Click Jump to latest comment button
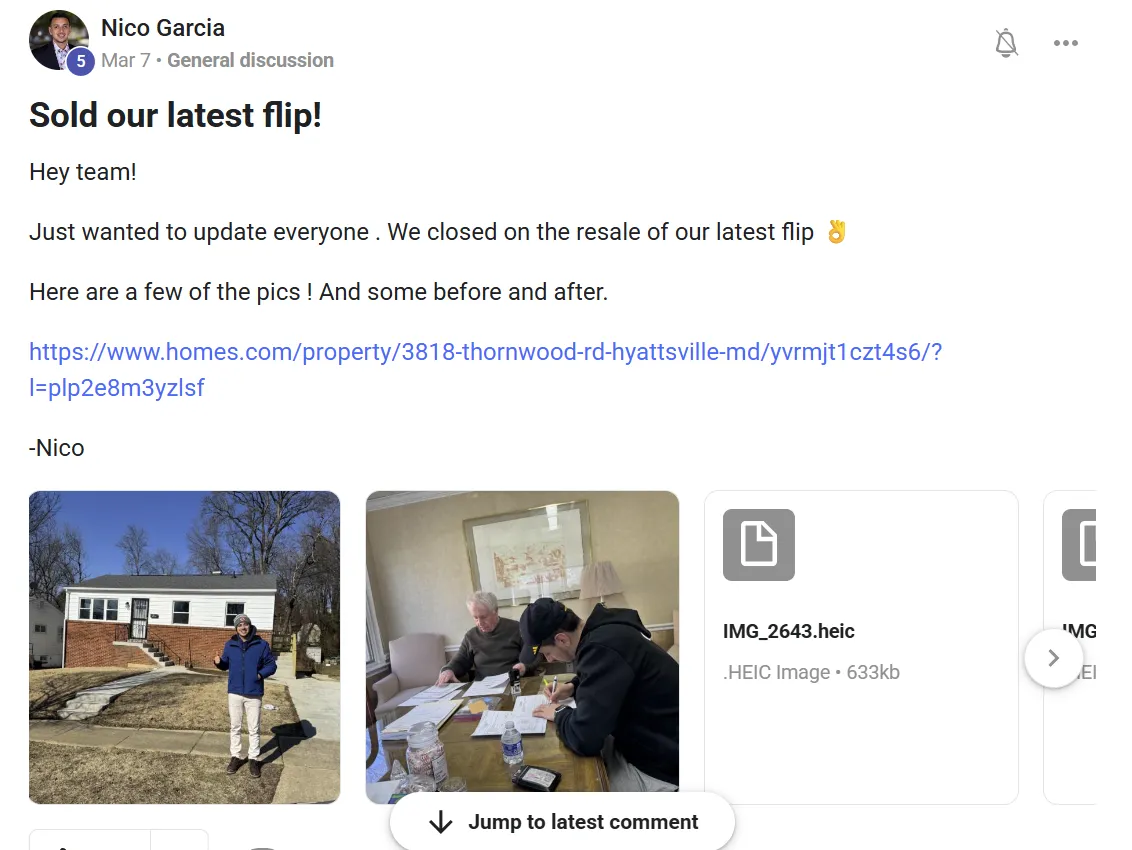The width and height of the screenshot is (1132, 850). 562,822
